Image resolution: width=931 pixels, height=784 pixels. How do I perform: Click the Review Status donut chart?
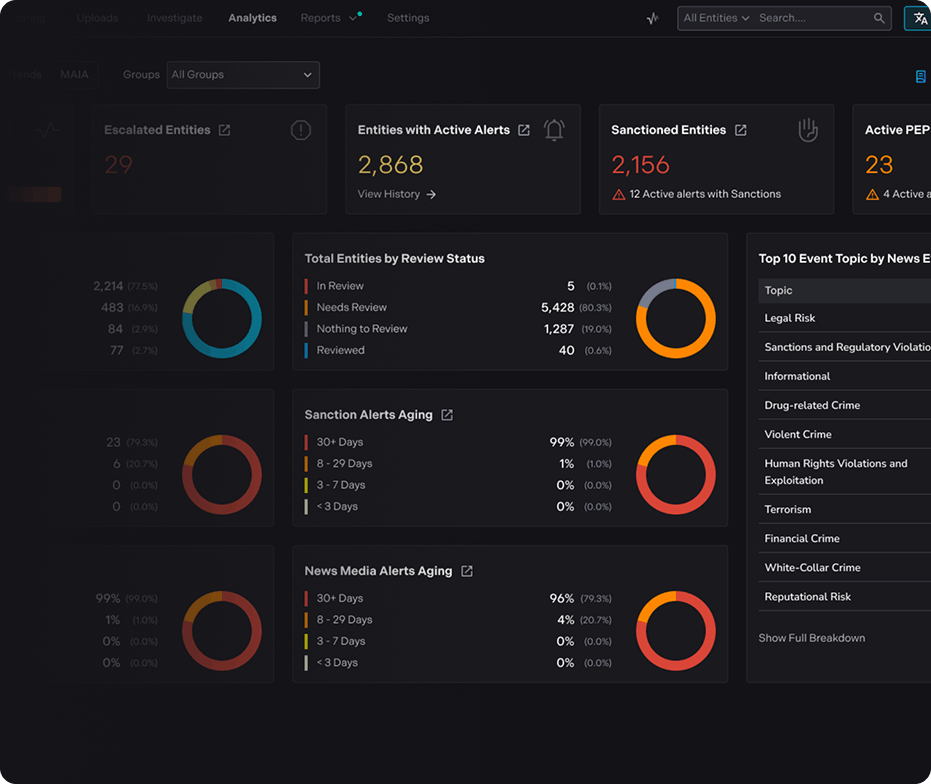tap(676, 318)
